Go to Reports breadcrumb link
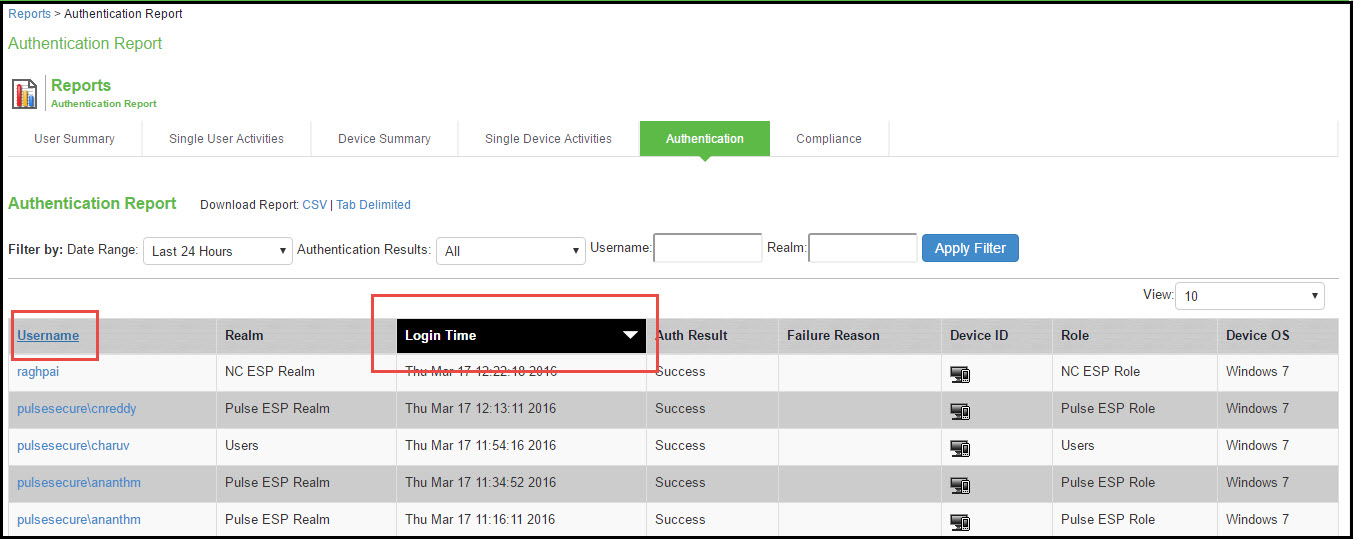Image resolution: width=1353 pixels, height=539 pixels. tap(29, 14)
